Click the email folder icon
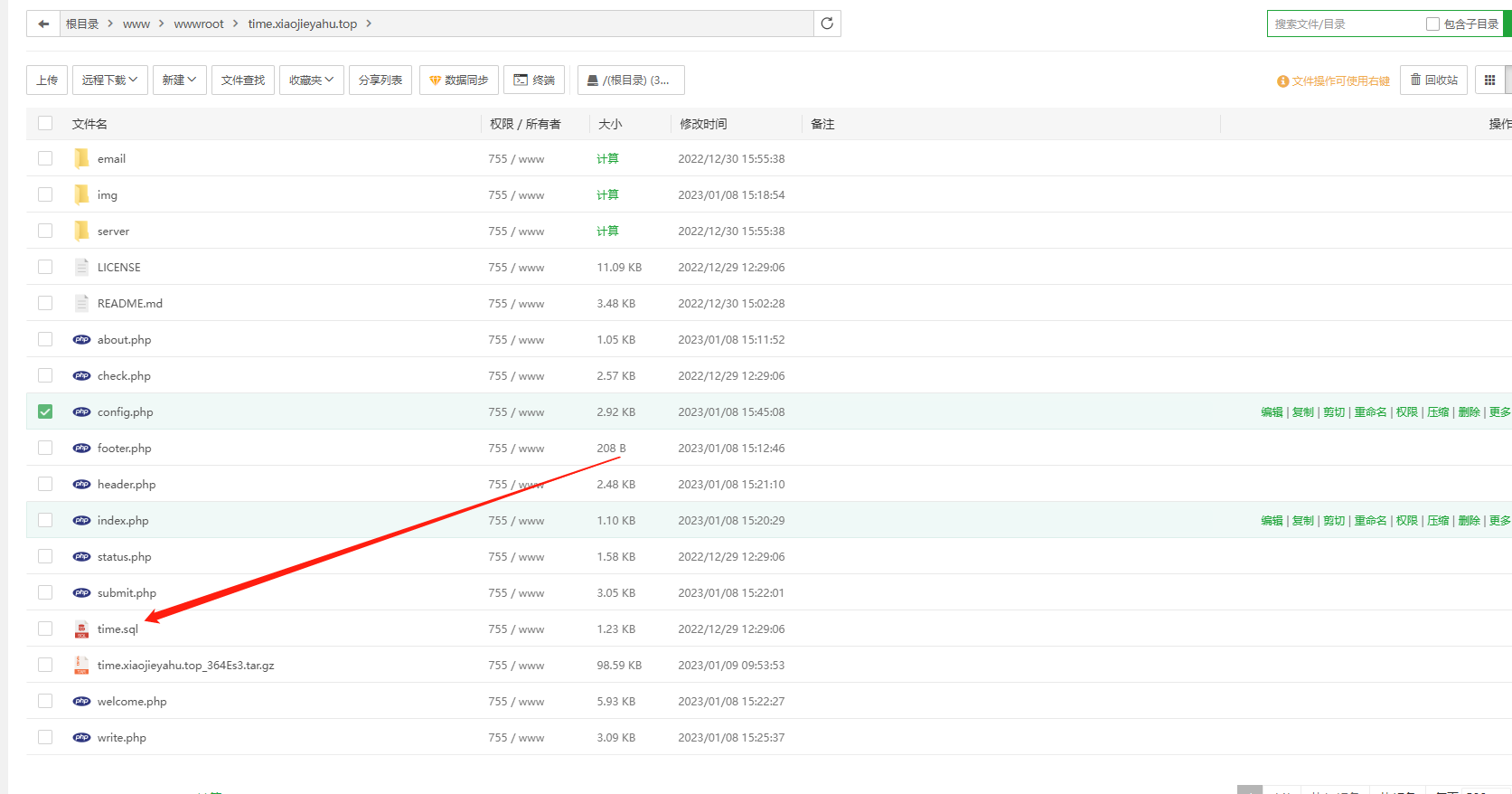 click(x=81, y=158)
